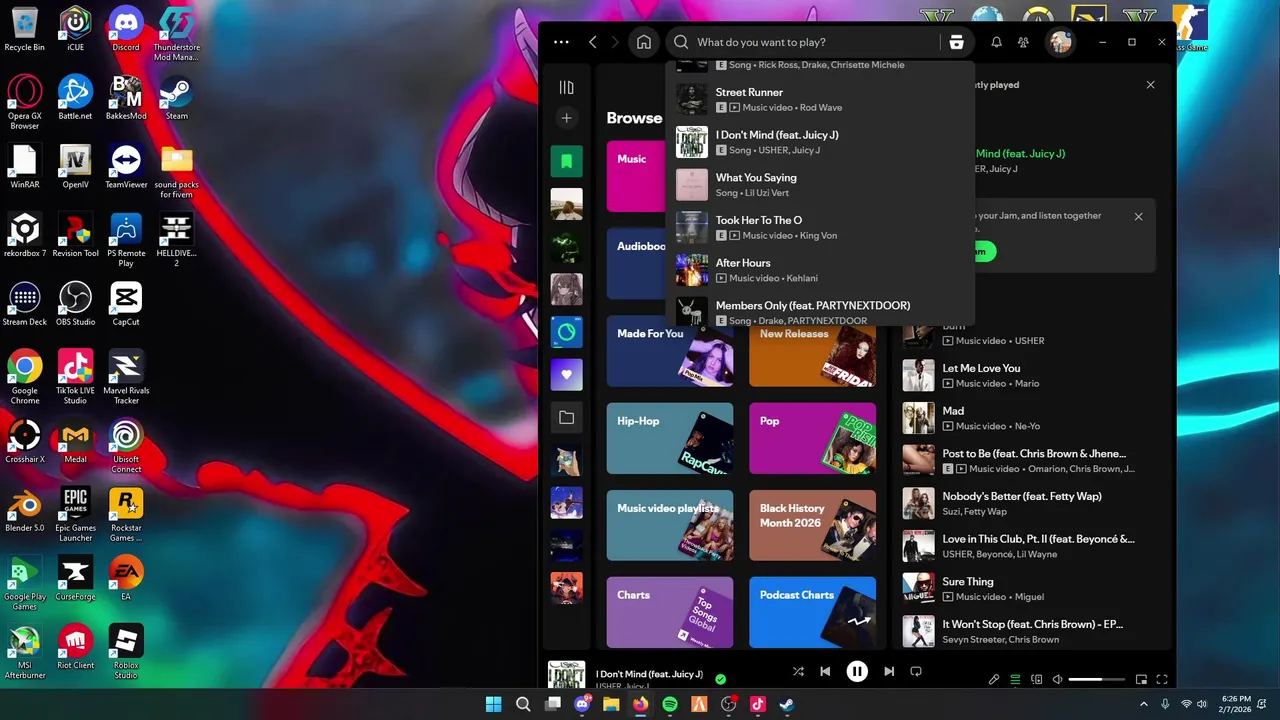Adjust the Spotify volume slider
This screenshot has width=1280, height=720.
point(1097,680)
